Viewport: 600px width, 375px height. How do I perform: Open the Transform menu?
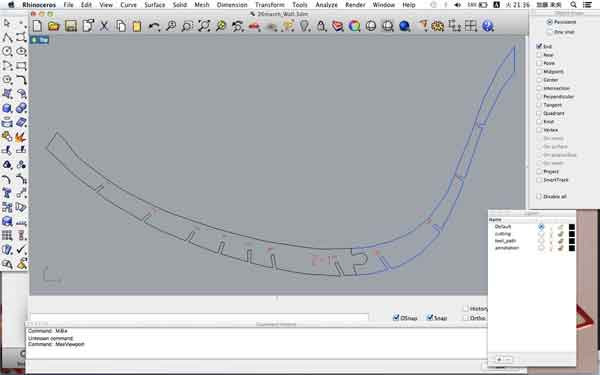(270, 5)
